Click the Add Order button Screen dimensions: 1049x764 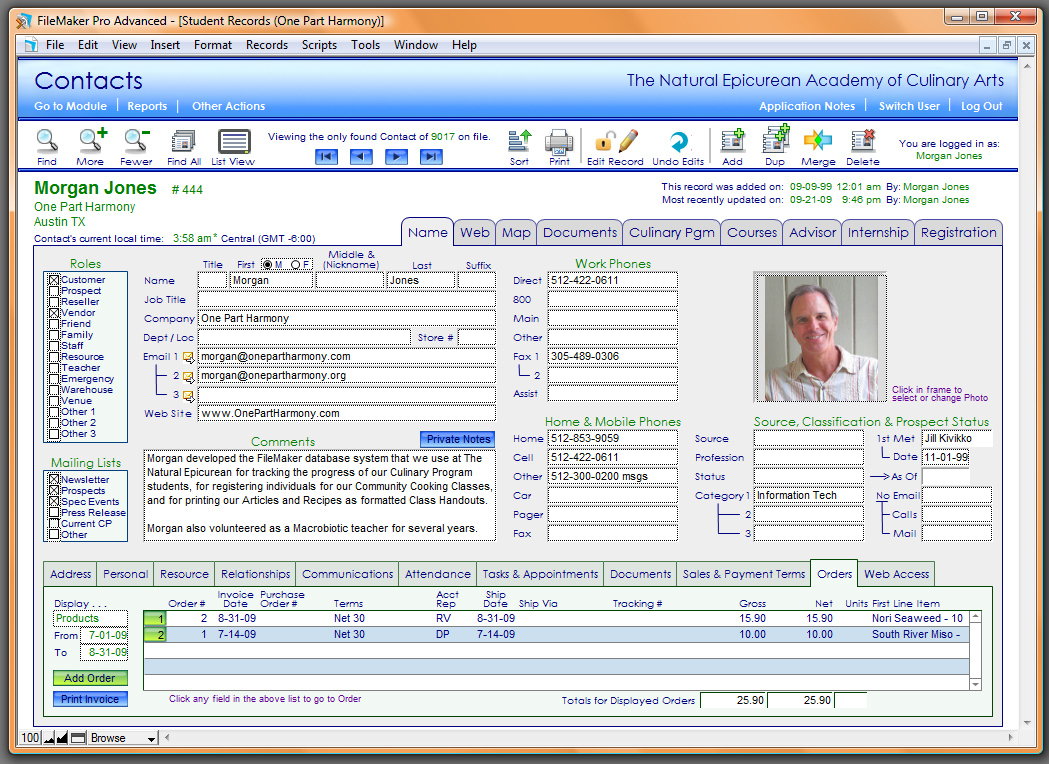(x=90, y=678)
